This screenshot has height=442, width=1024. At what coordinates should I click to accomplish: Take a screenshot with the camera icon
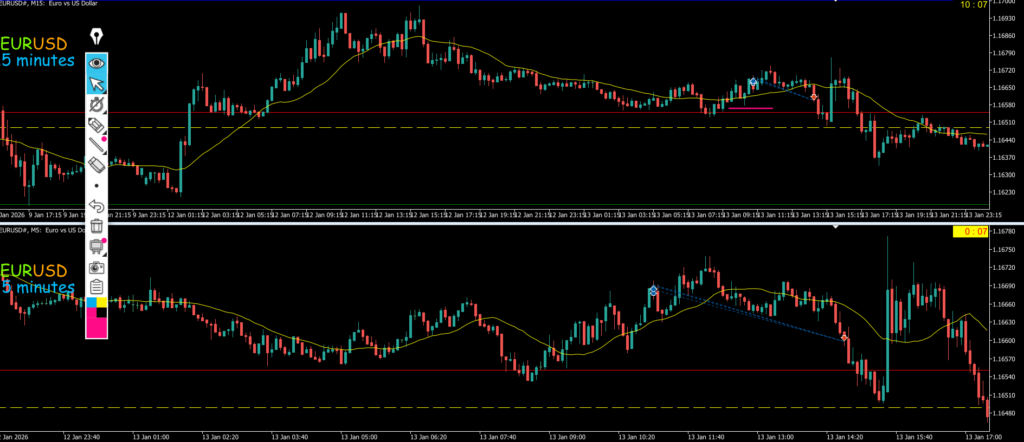(97, 267)
